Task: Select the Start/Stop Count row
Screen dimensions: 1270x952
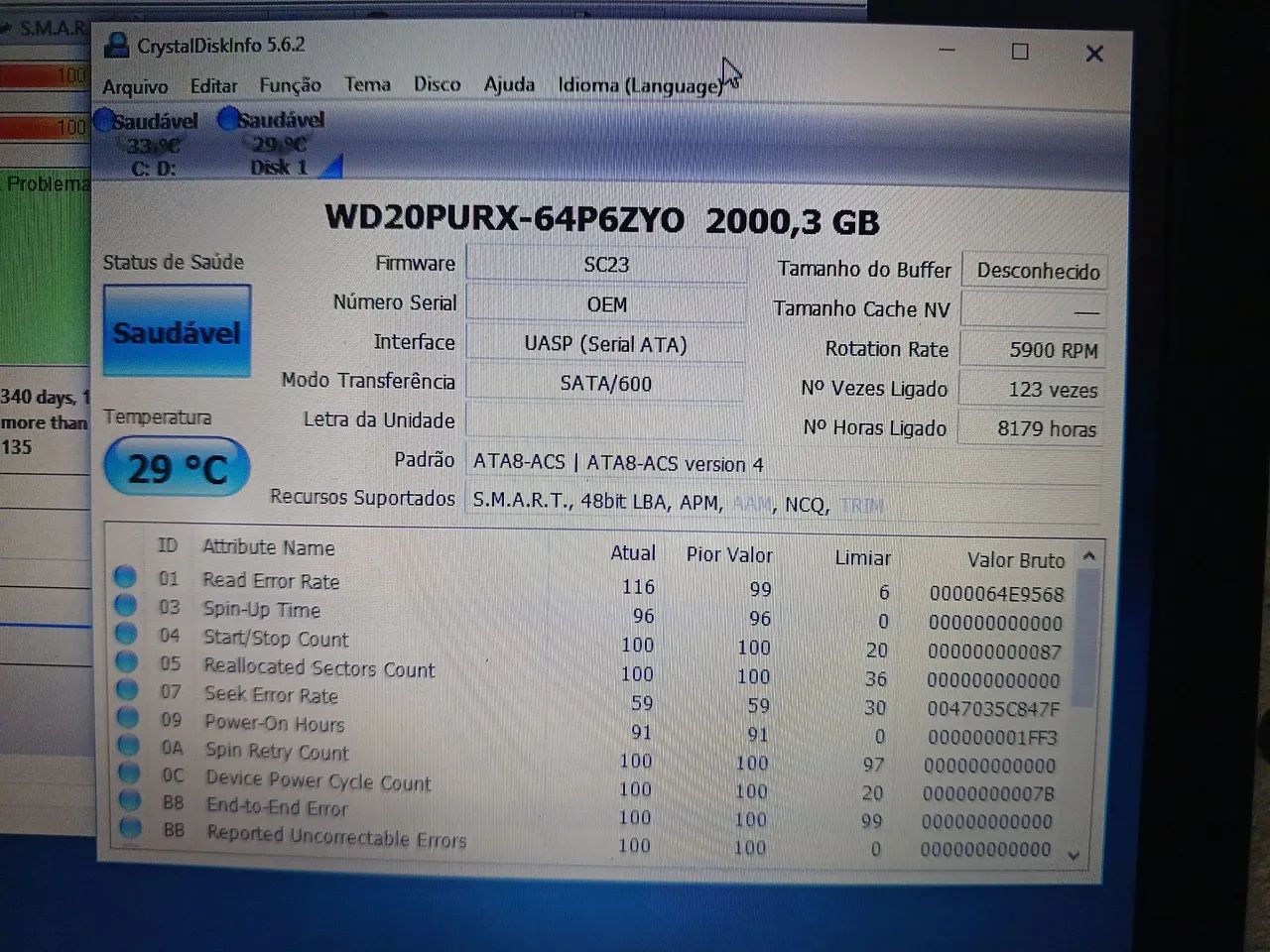Action: [590, 643]
